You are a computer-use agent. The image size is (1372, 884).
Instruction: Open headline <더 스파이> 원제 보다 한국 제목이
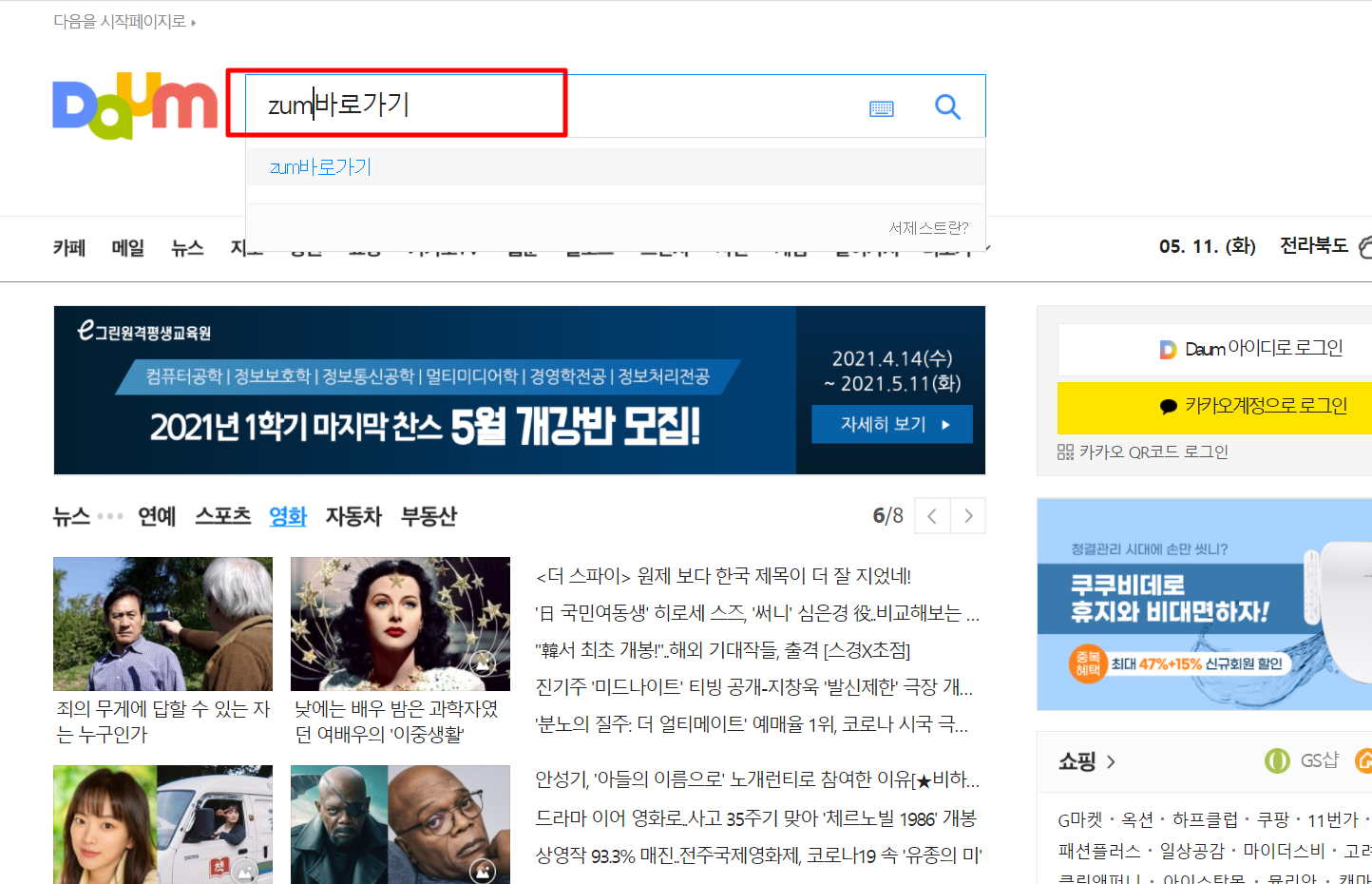pyautogui.click(x=723, y=576)
